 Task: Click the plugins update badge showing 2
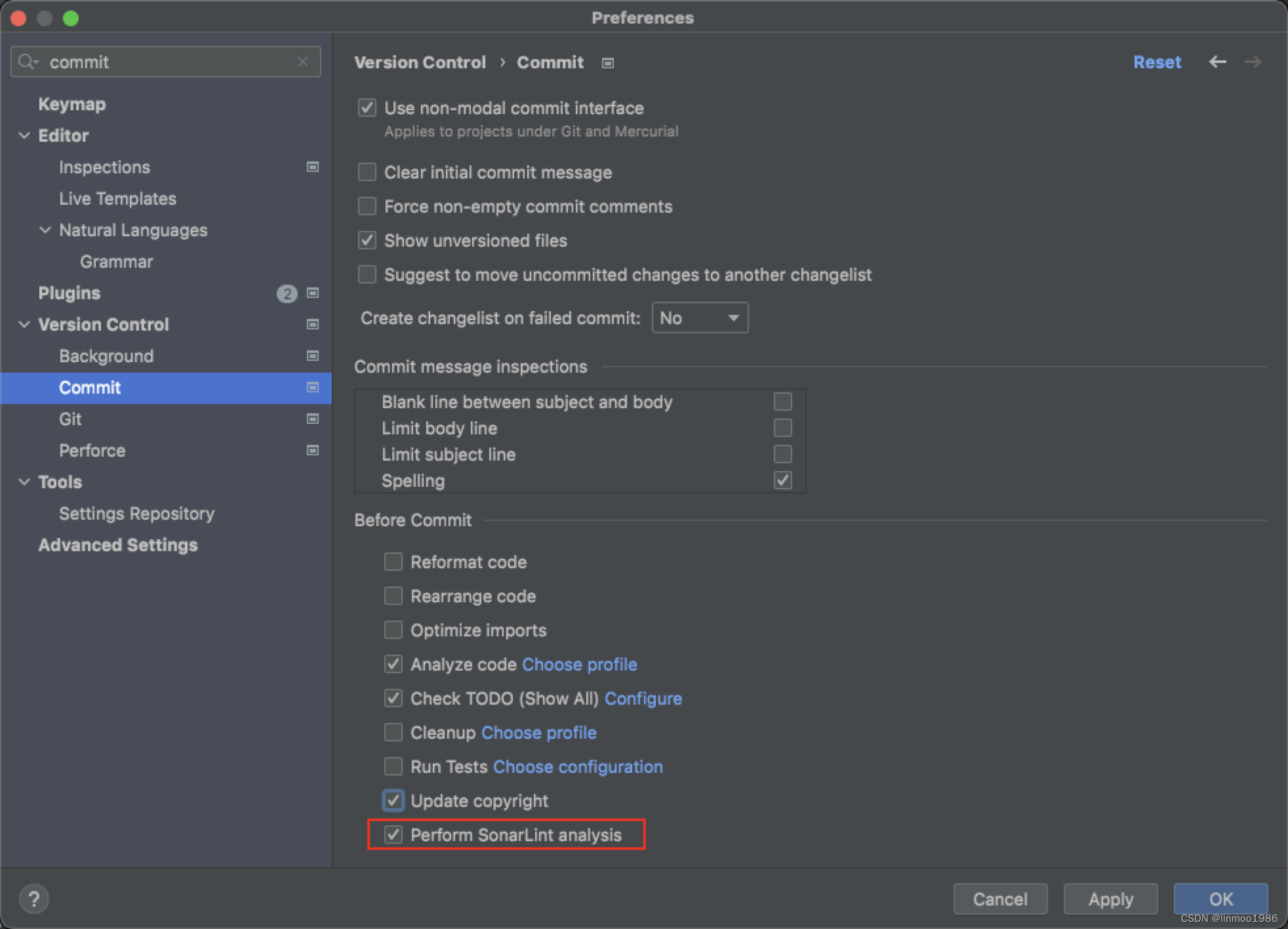click(287, 293)
